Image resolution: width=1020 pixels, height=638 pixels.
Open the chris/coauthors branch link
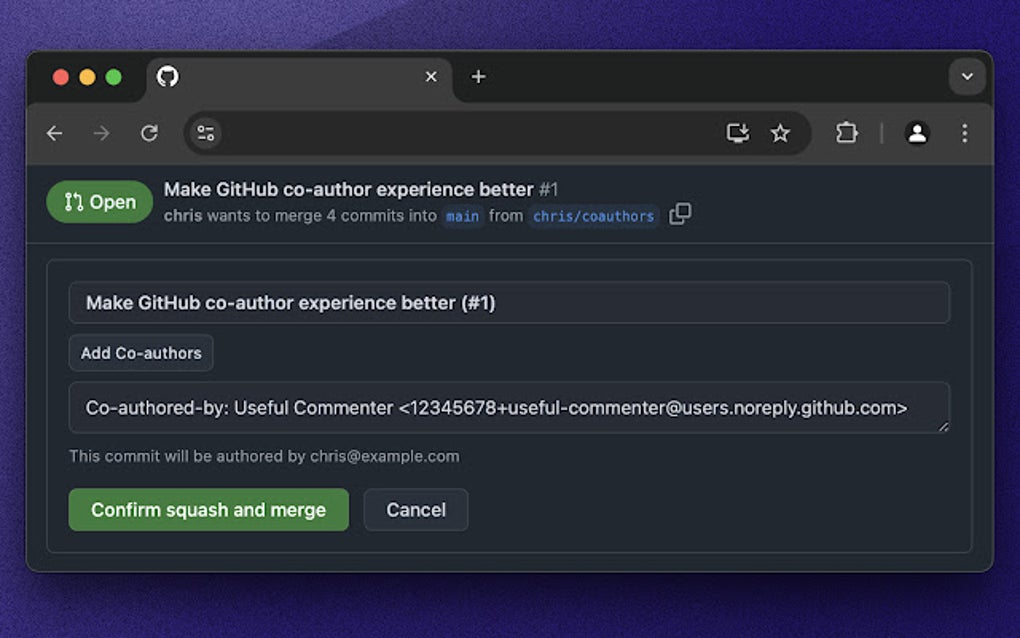(592, 216)
